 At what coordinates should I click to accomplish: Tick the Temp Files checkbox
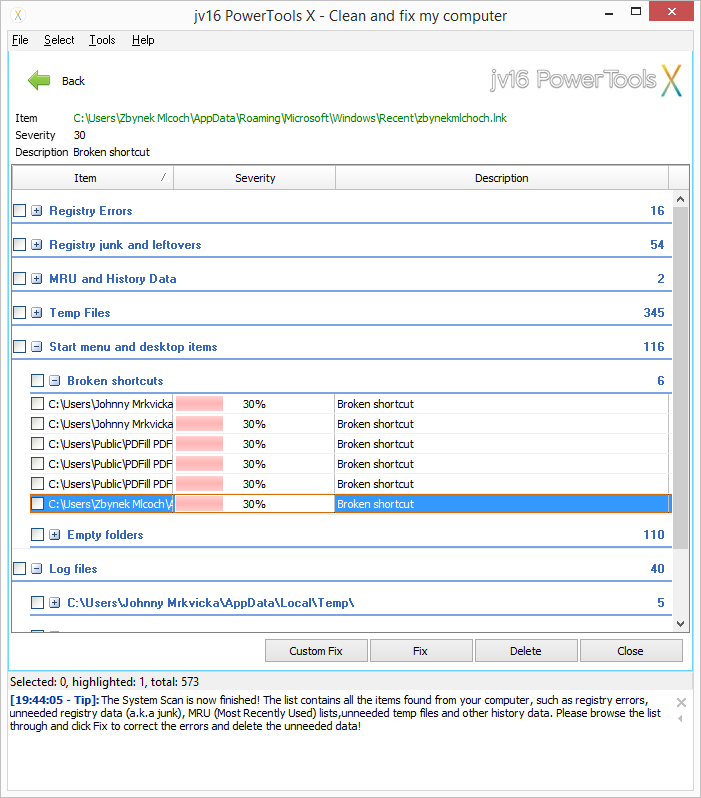[x=19, y=312]
